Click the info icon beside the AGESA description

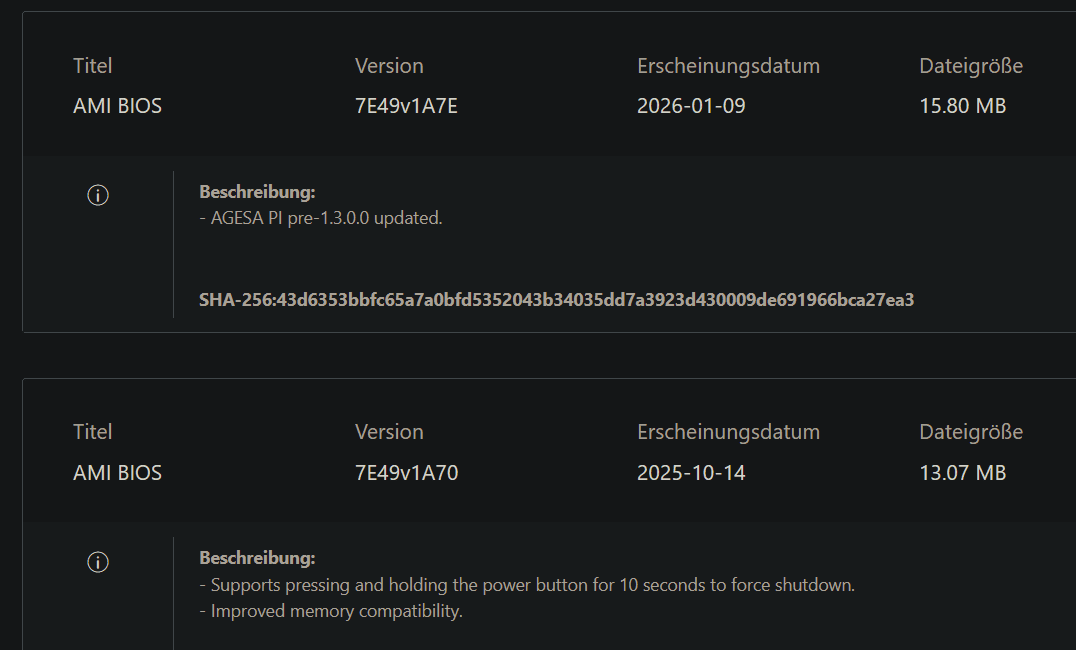tap(98, 196)
